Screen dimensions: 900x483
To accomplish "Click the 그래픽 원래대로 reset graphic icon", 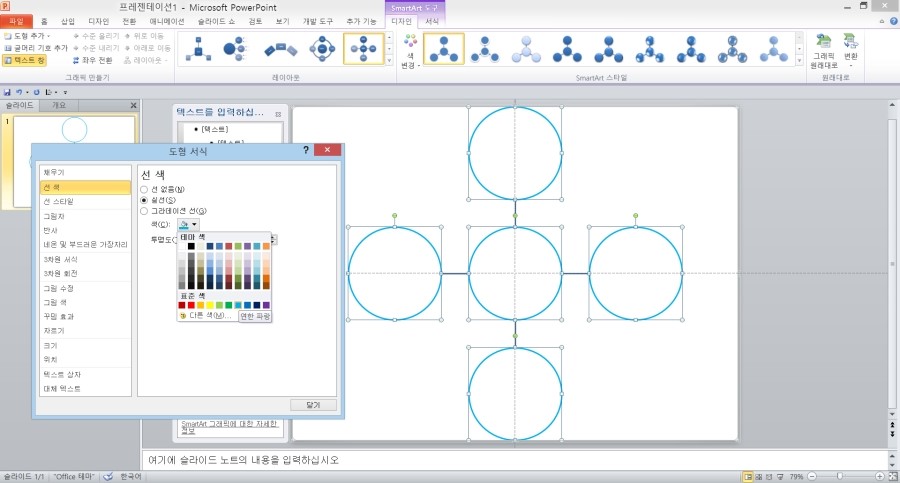I will click(x=823, y=52).
